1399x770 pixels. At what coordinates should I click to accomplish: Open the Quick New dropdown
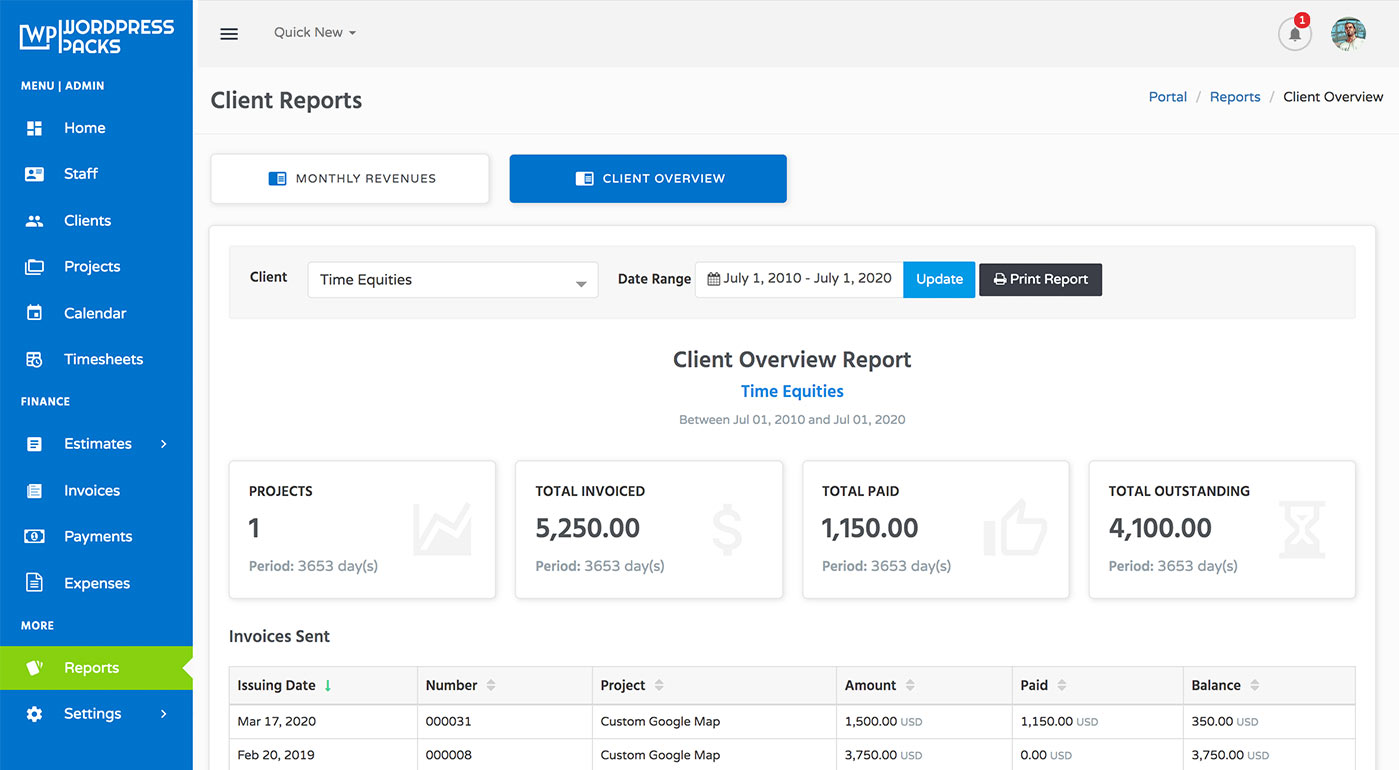[x=314, y=32]
